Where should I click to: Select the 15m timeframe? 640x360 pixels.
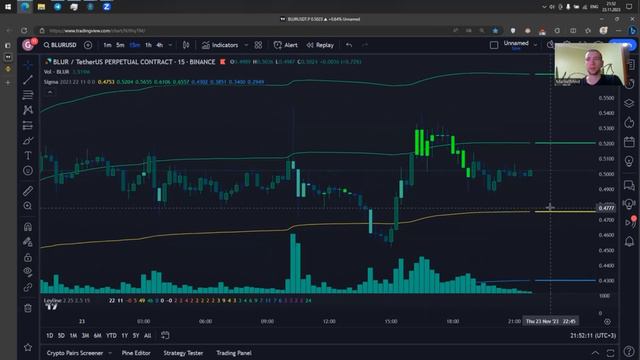coord(134,45)
